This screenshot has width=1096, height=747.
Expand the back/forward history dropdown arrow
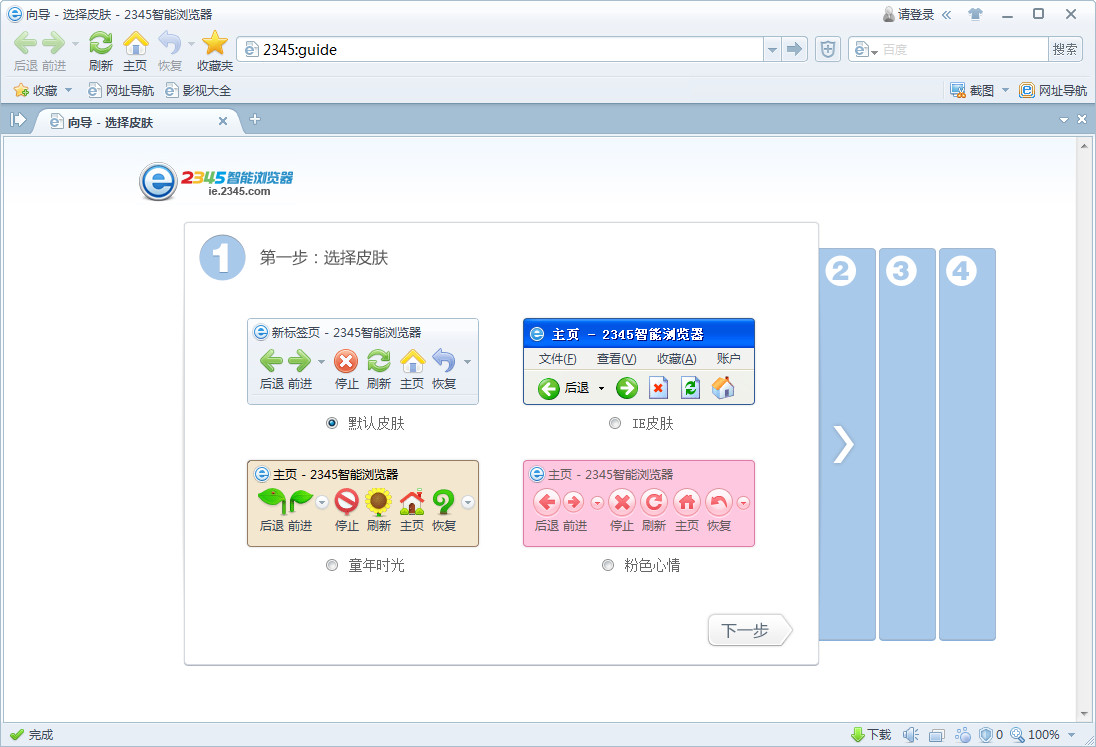[75, 43]
